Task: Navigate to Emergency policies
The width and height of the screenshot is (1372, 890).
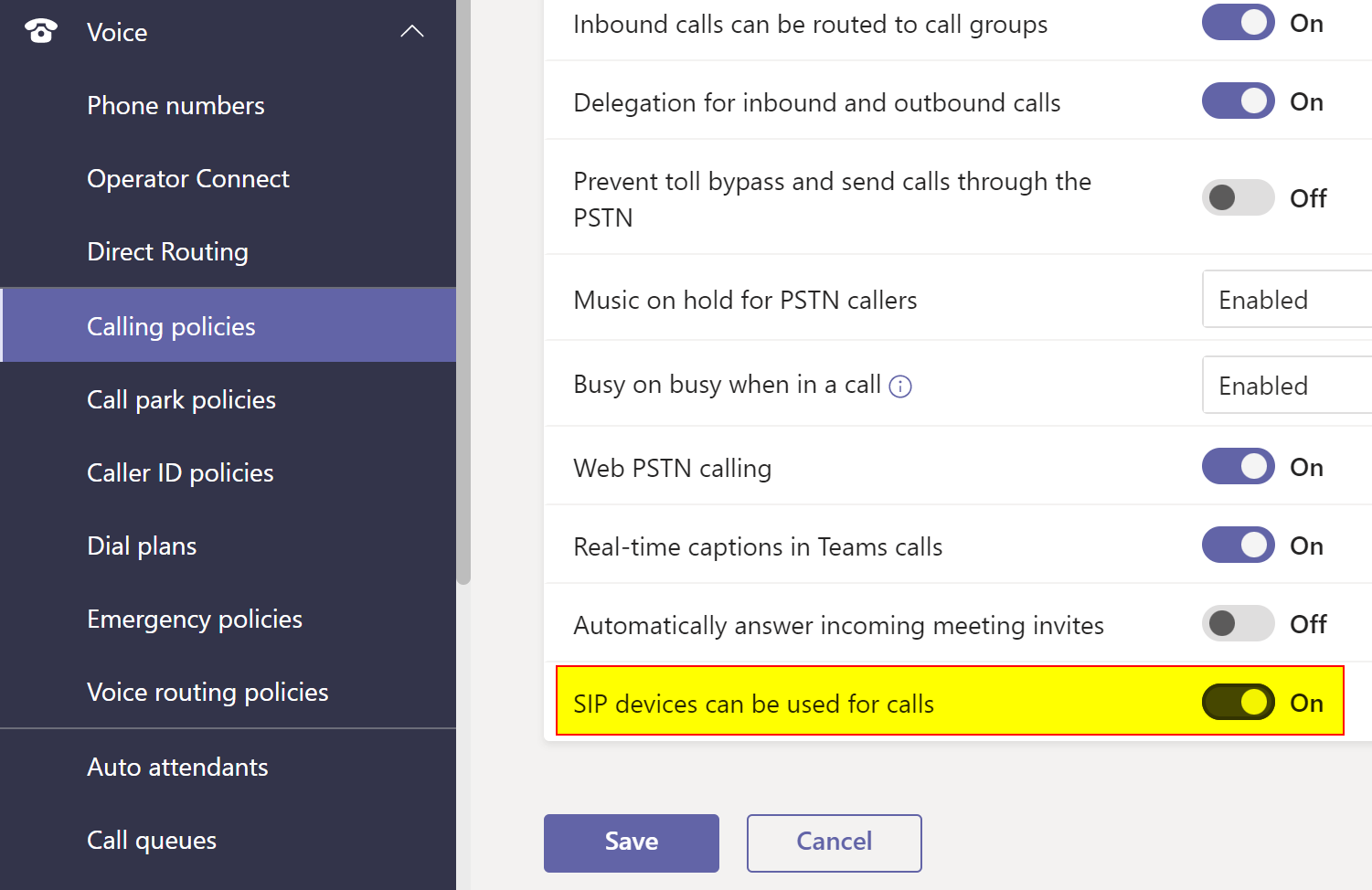Action: pyautogui.click(x=194, y=620)
